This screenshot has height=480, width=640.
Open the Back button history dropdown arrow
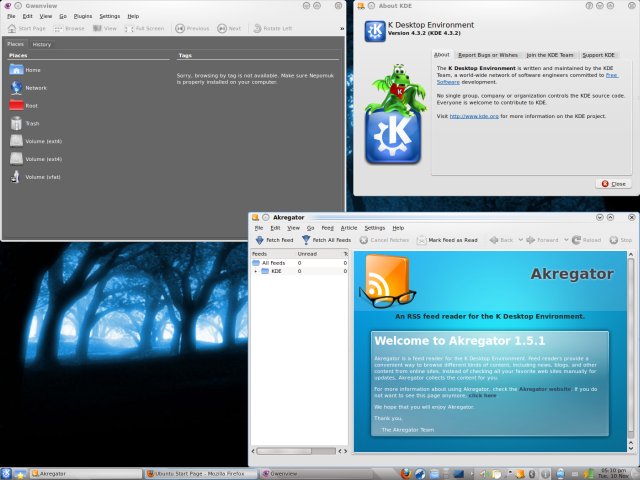(518, 240)
